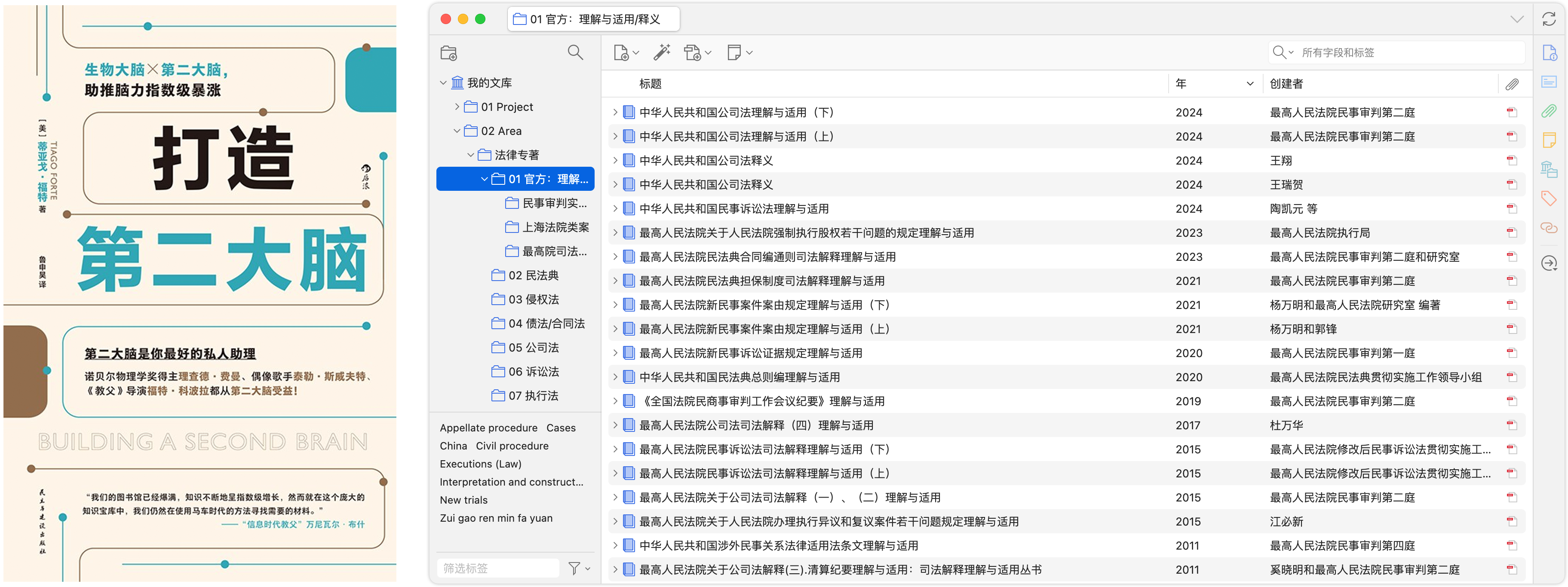Select the 05 公司法 collection
The height and width of the screenshot is (587, 1568).
point(533,347)
